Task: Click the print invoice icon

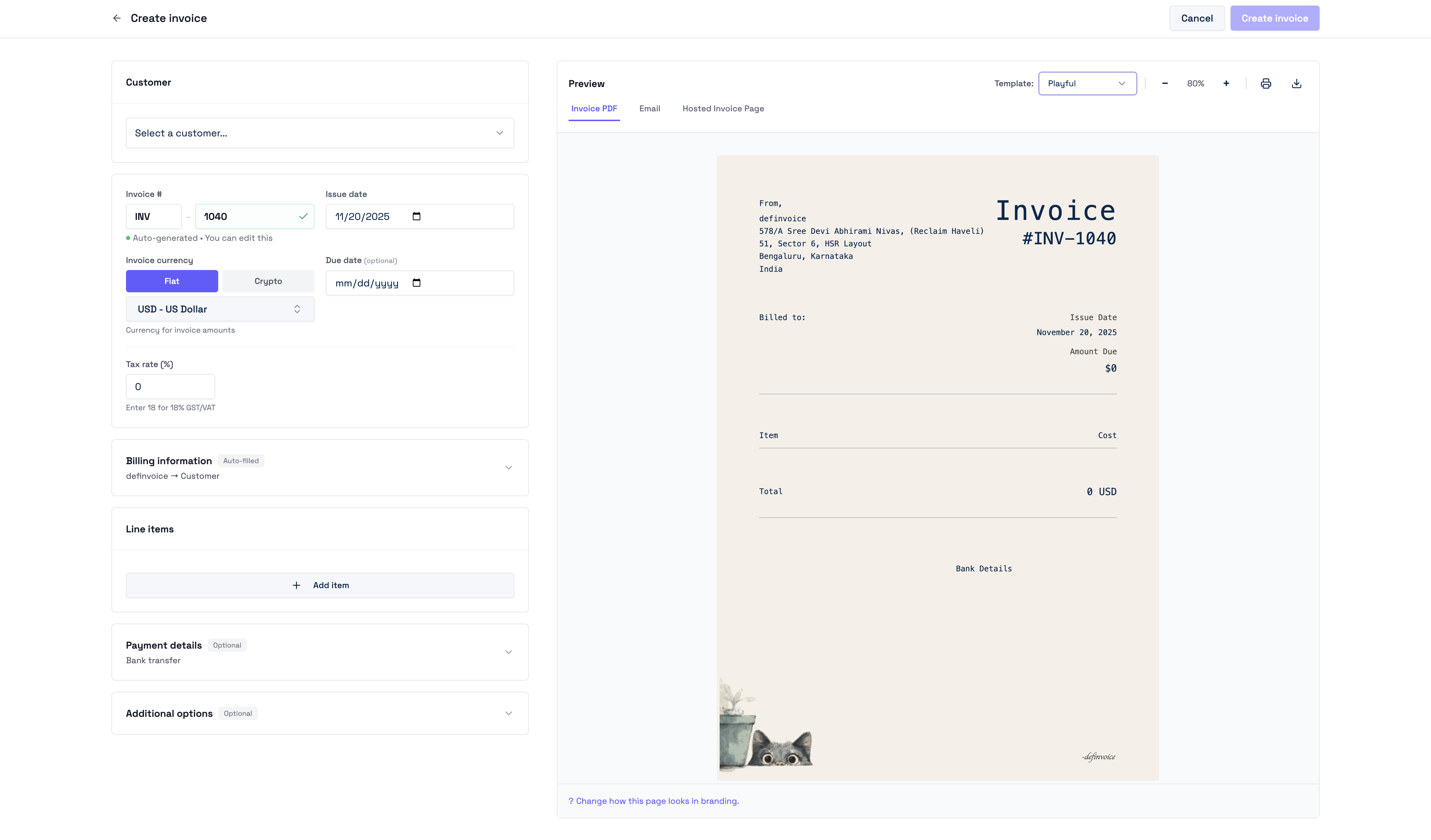Action: (1266, 84)
